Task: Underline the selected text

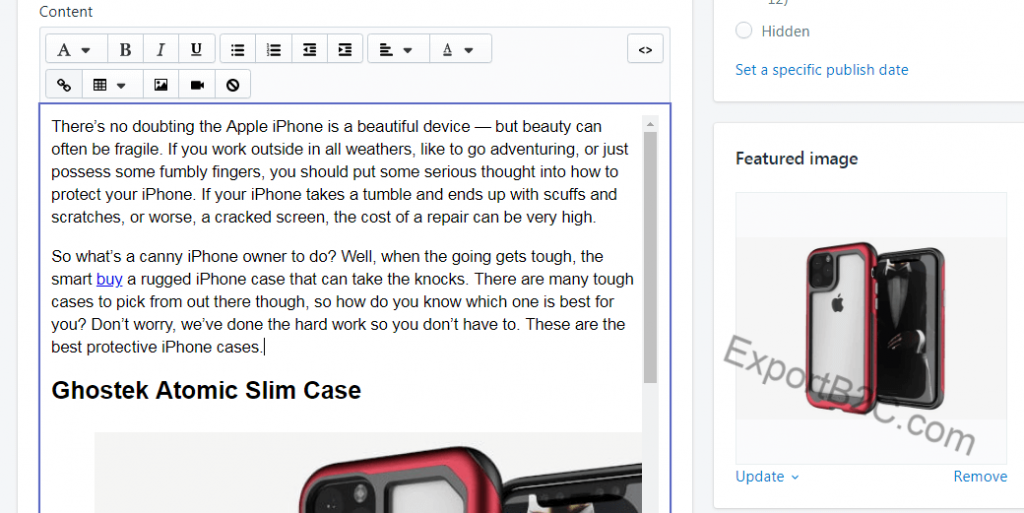Action: (196, 49)
